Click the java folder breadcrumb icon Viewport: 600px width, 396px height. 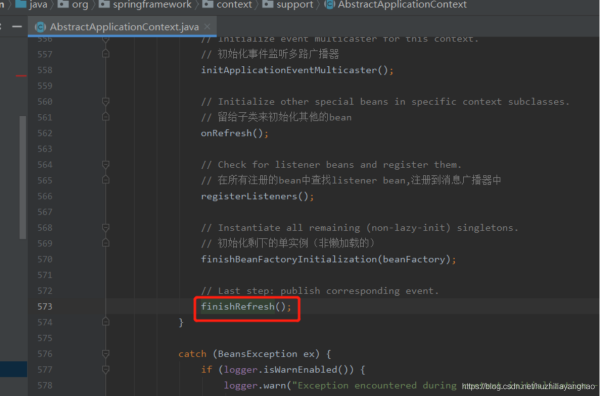(x=20, y=4)
